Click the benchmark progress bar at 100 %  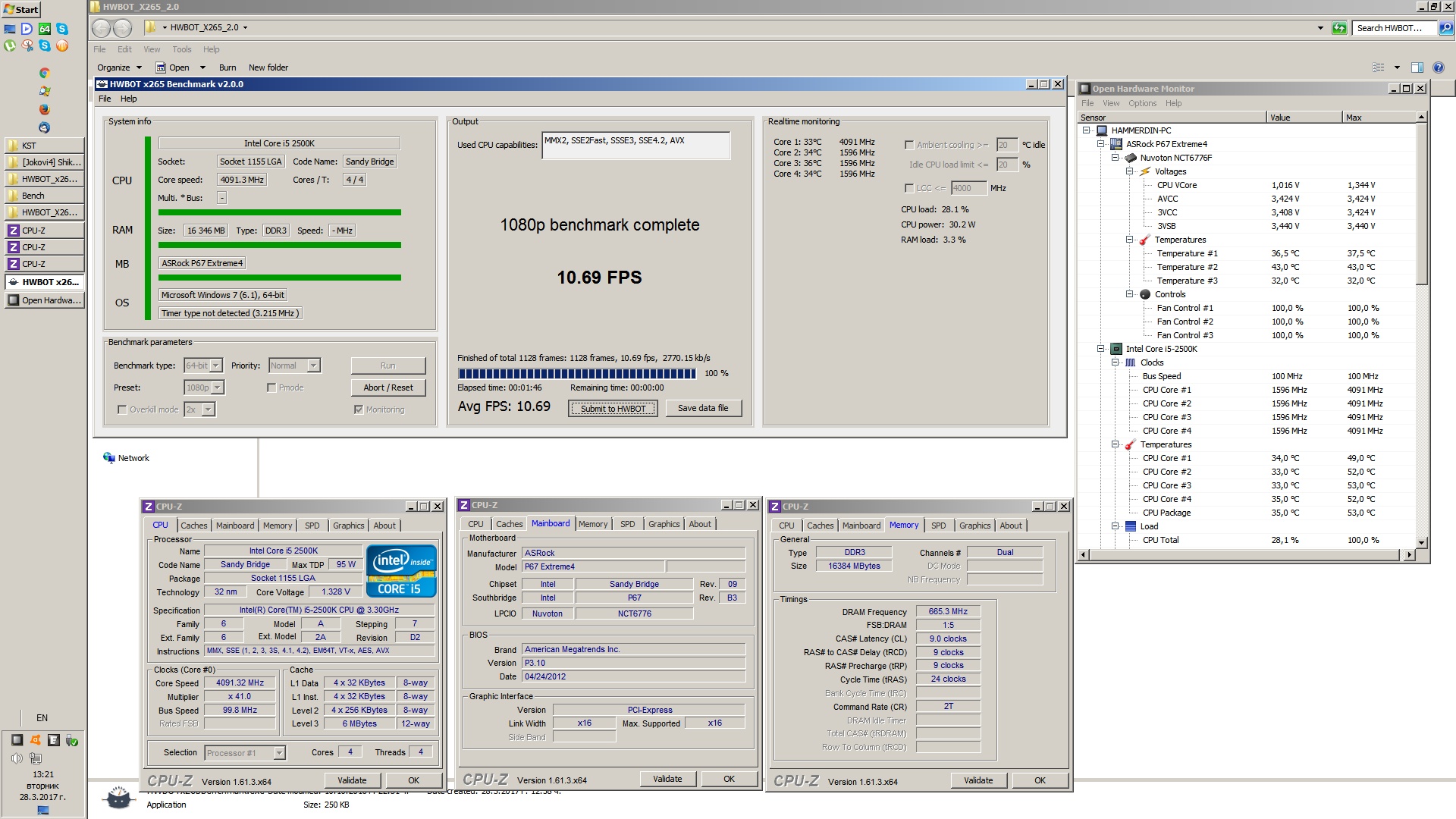[577, 373]
